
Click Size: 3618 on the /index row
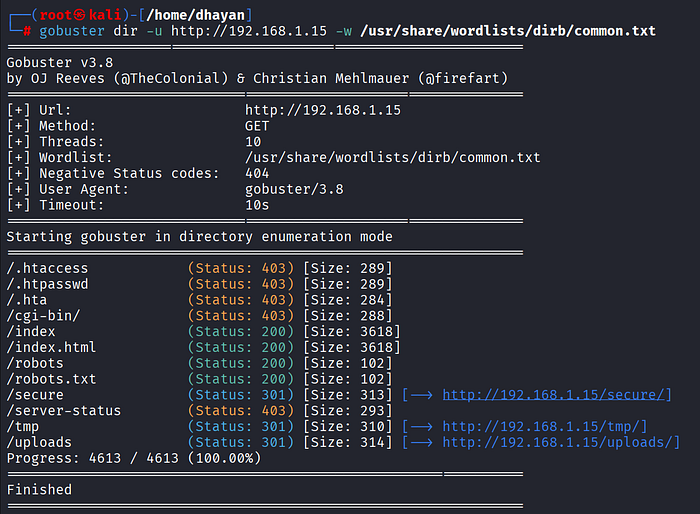pos(352,331)
